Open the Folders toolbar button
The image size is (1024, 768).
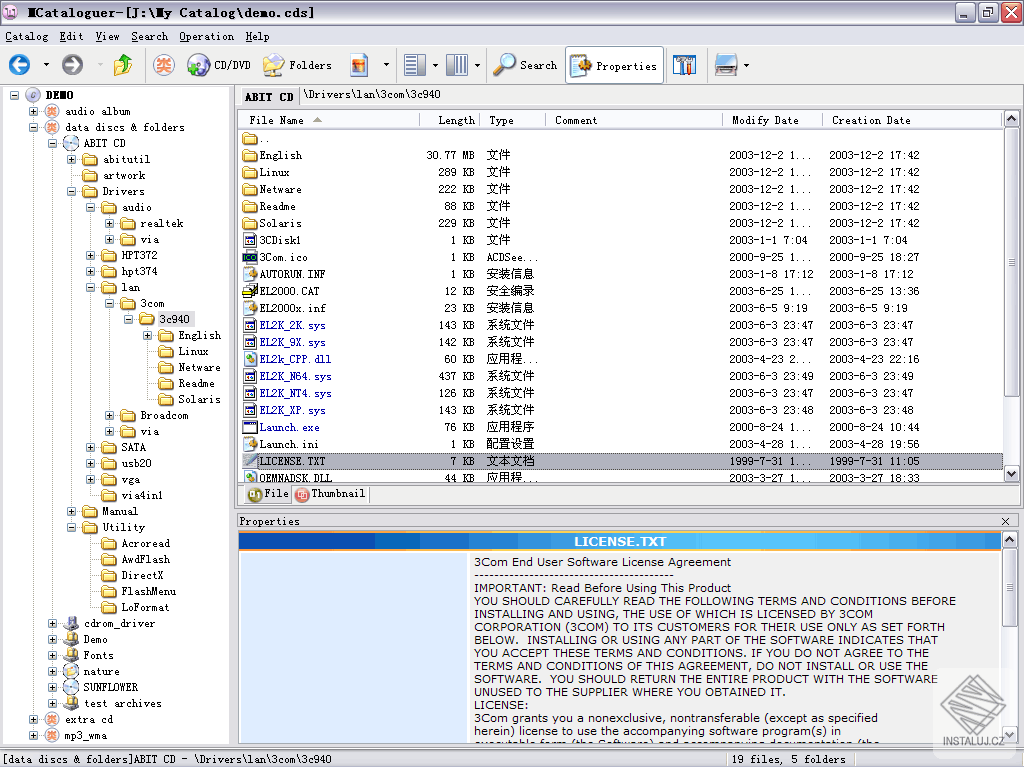[297, 66]
